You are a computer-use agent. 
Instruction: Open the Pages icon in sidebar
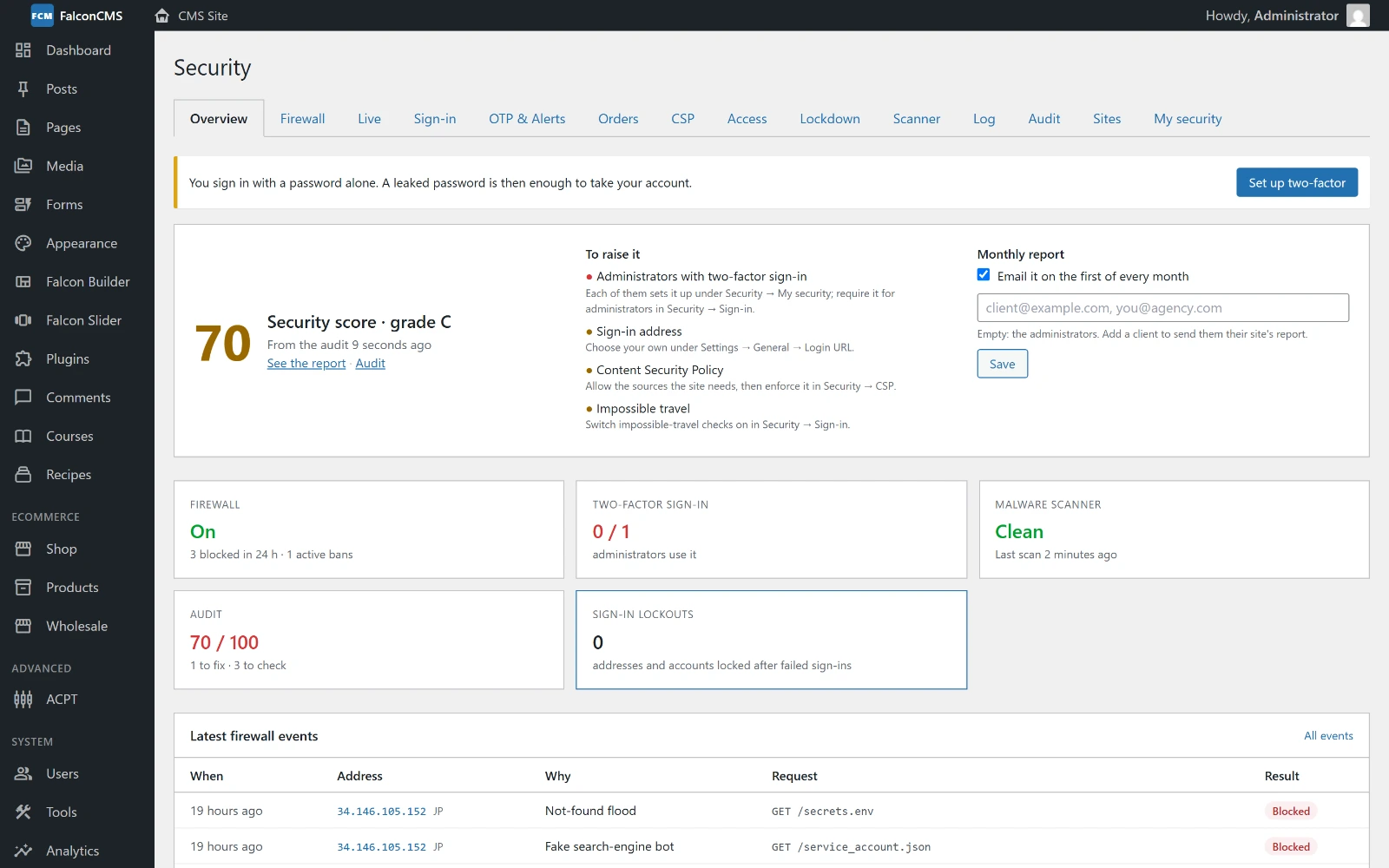click(23, 128)
